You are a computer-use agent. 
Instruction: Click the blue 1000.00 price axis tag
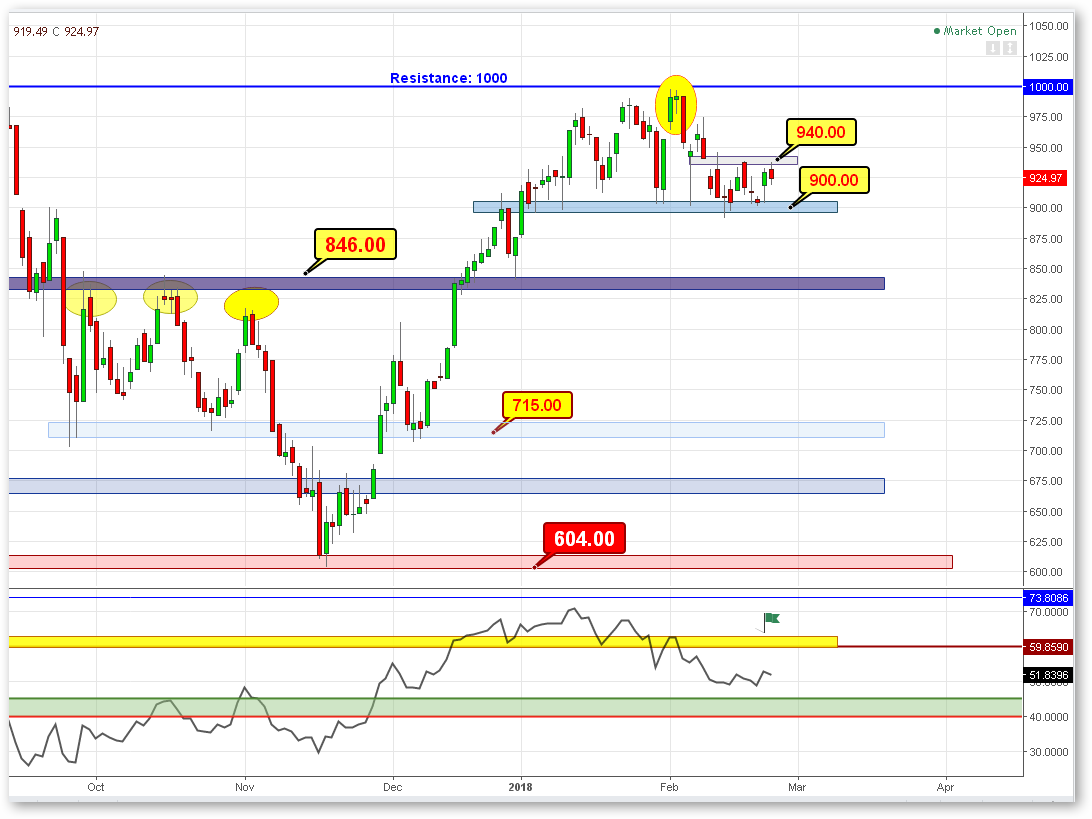tap(1049, 87)
